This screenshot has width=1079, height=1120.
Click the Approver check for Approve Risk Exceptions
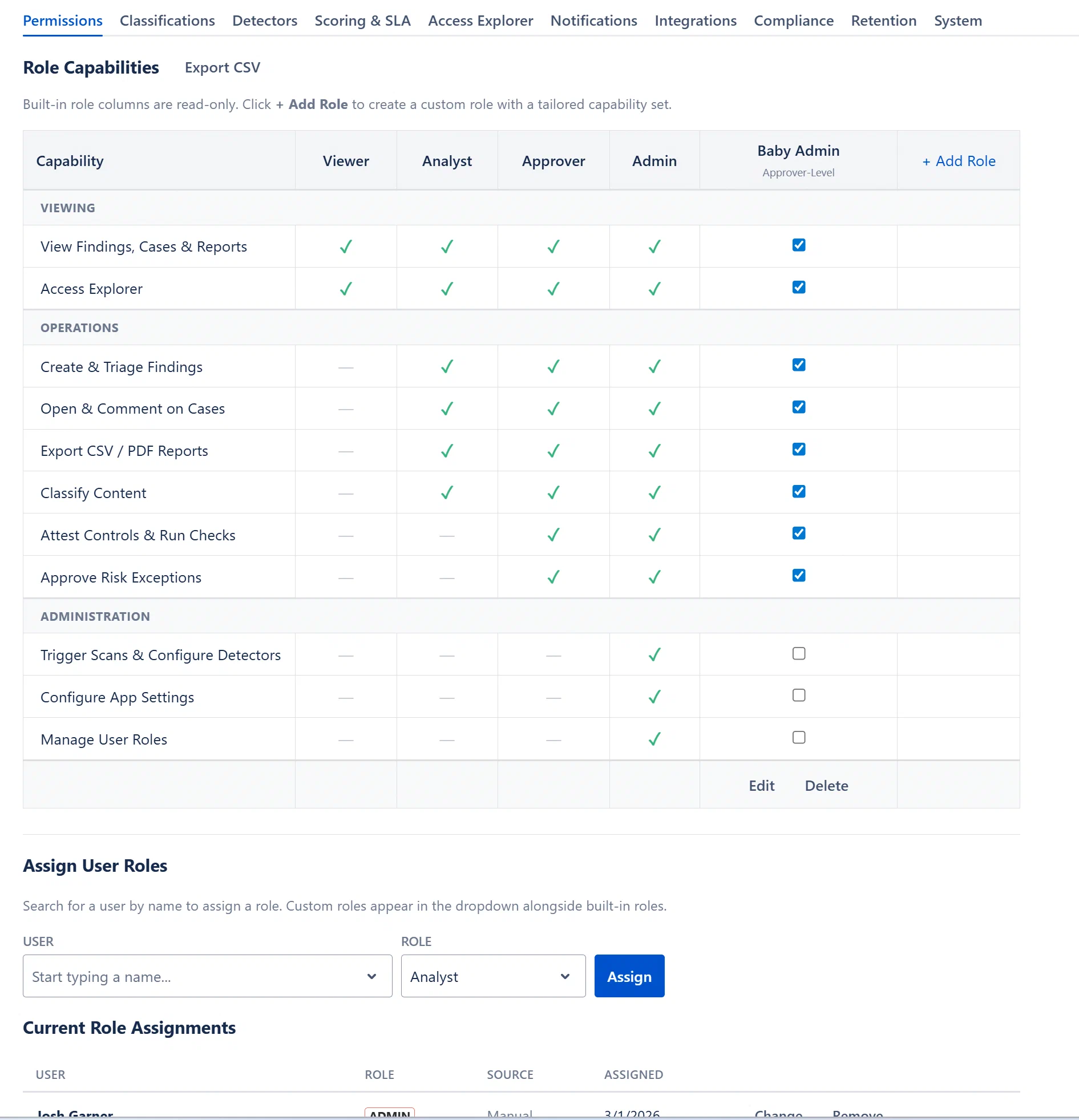tap(553, 577)
